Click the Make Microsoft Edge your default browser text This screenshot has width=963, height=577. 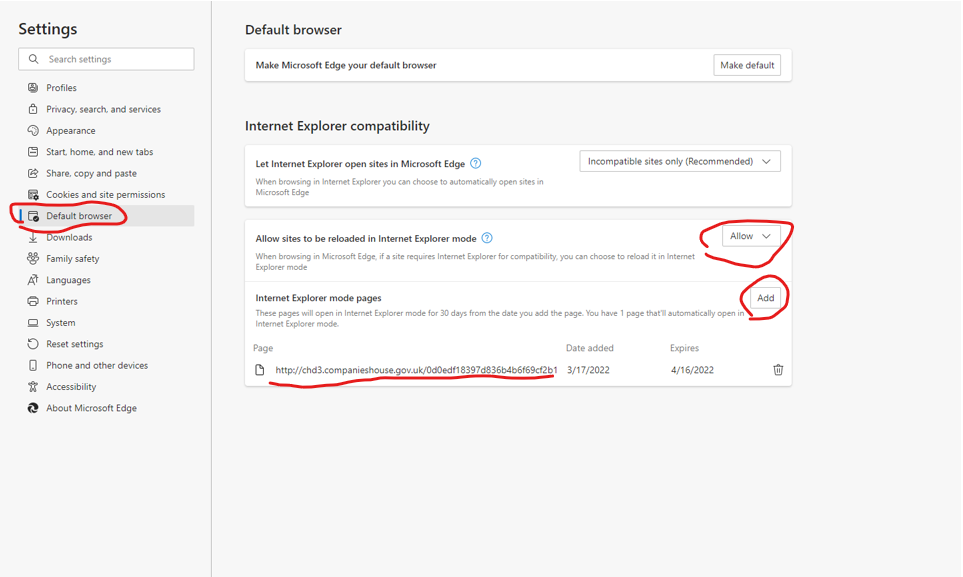pos(346,65)
